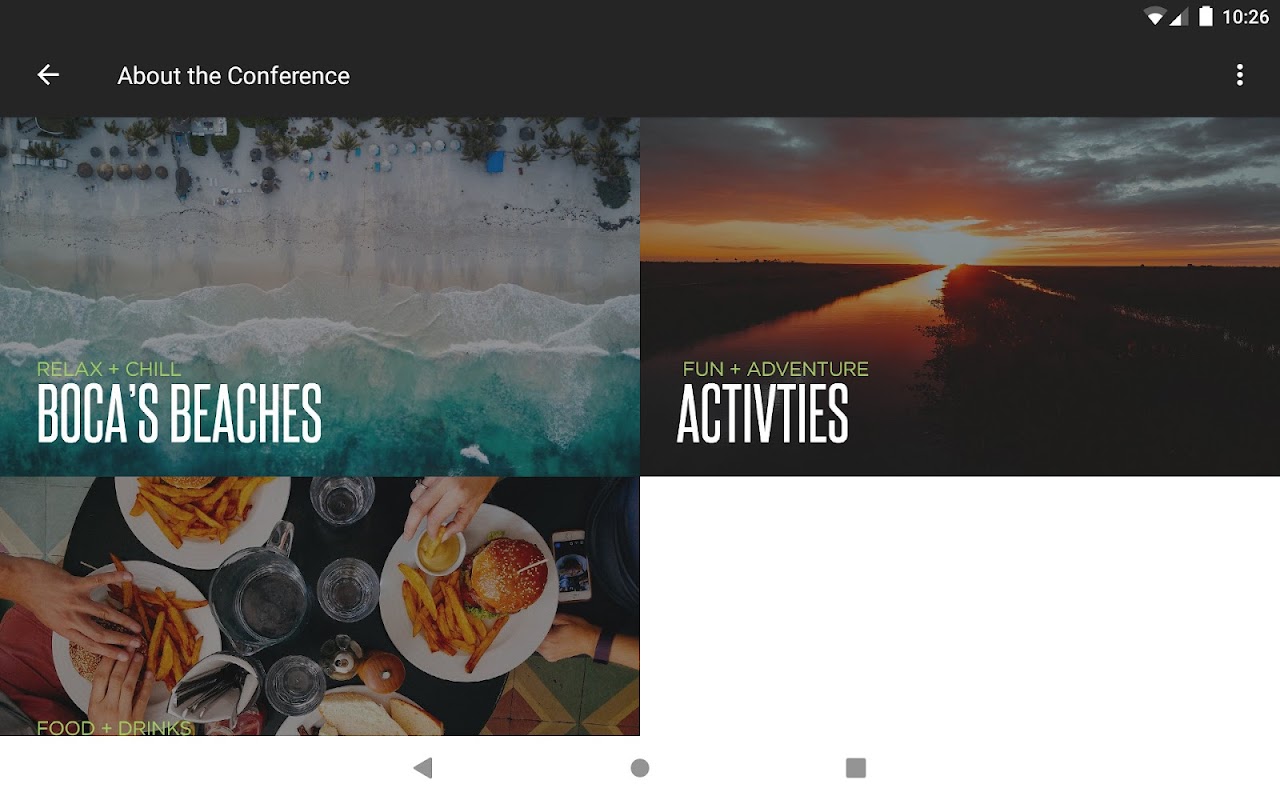Tap the Android back triangle button
The width and height of the screenshot is (1280, 800).
coord(423,768)
